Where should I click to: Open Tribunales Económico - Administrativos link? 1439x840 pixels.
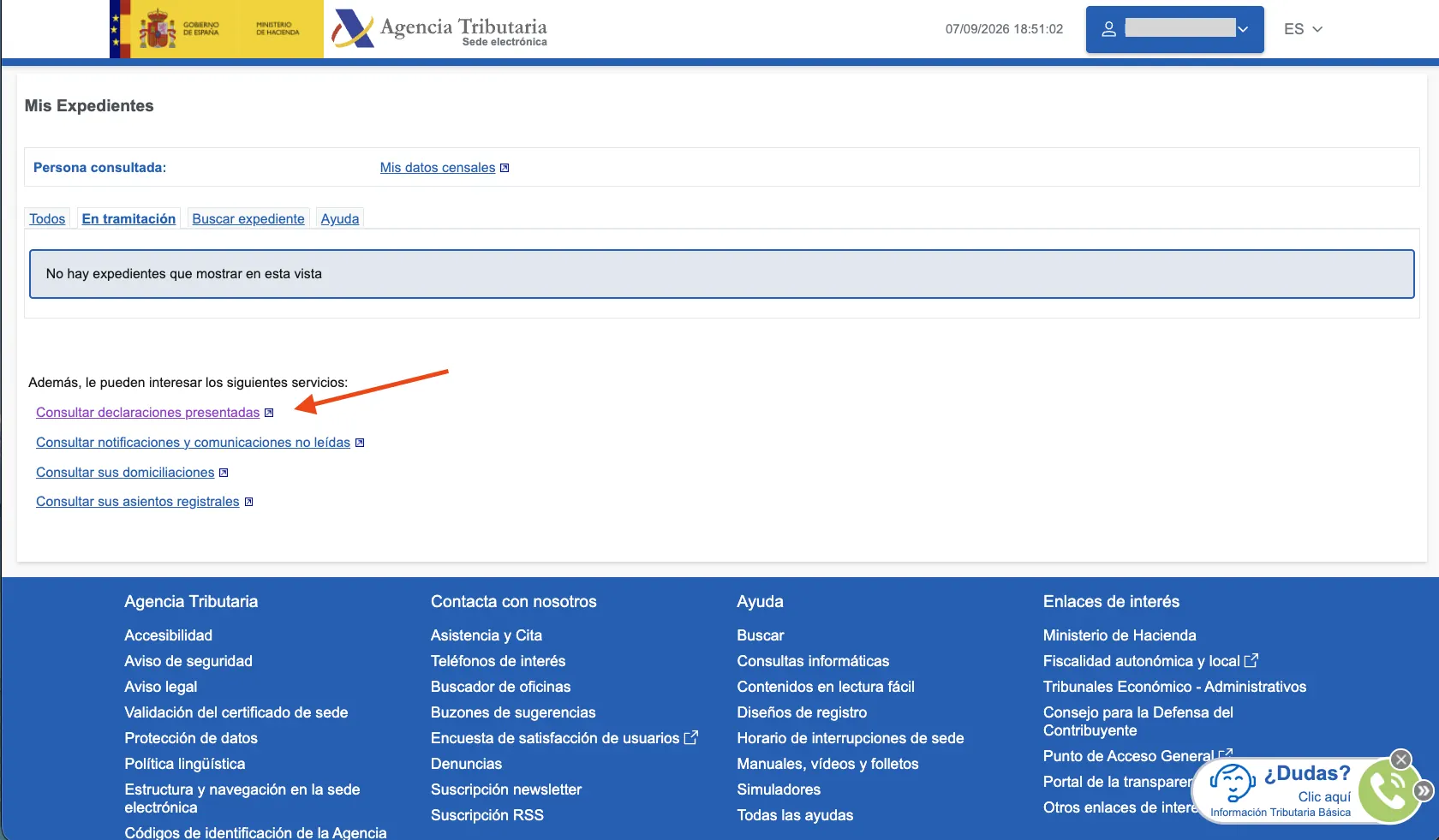click(x=1174, y=687)
